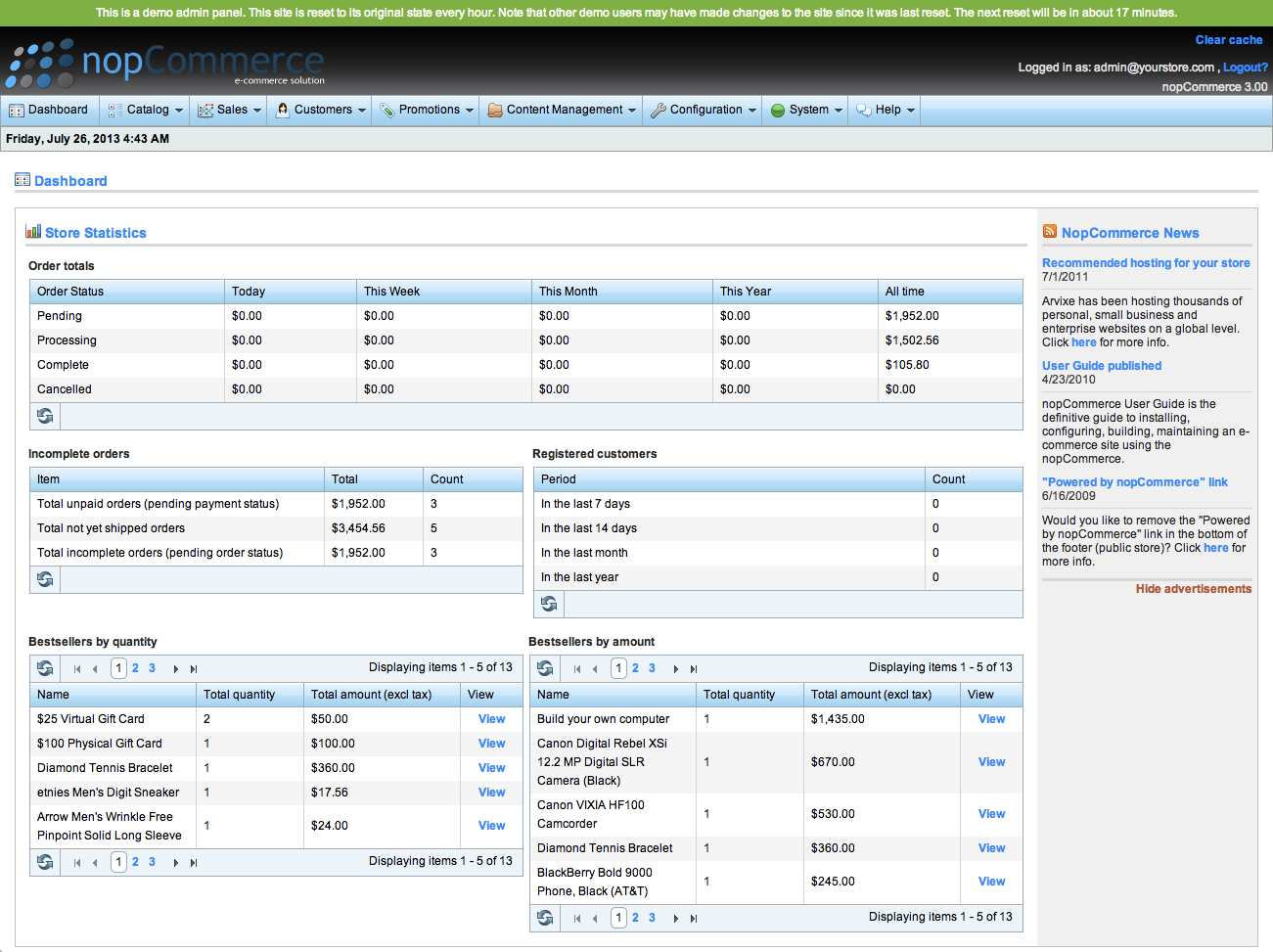The height and width of the screenshot is (952, 1273).
Task: Go to next page in Bestsellers by amount top pager
Action: tap(675, 669)
